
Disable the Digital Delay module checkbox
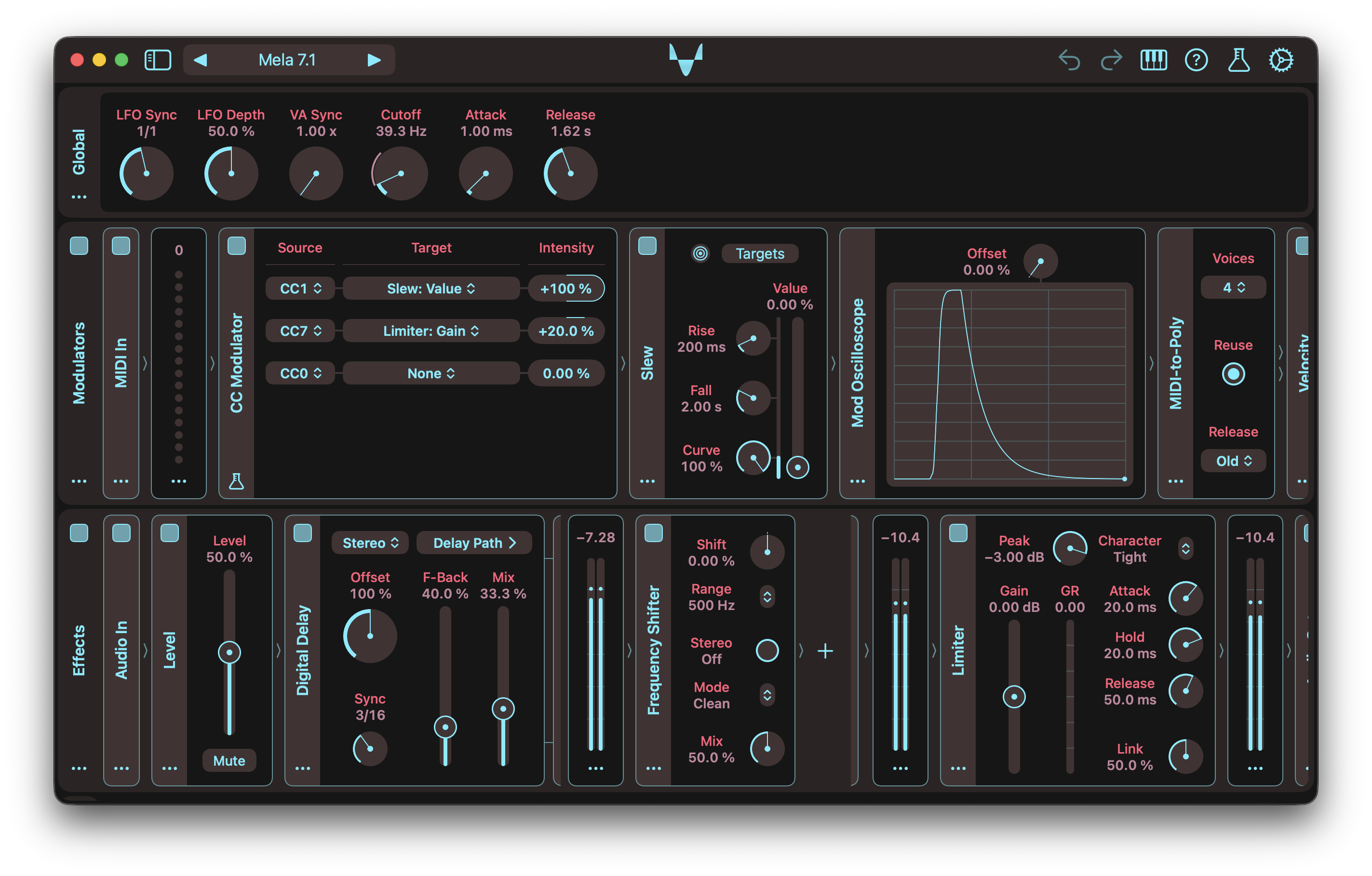click(x=303, y=533)
